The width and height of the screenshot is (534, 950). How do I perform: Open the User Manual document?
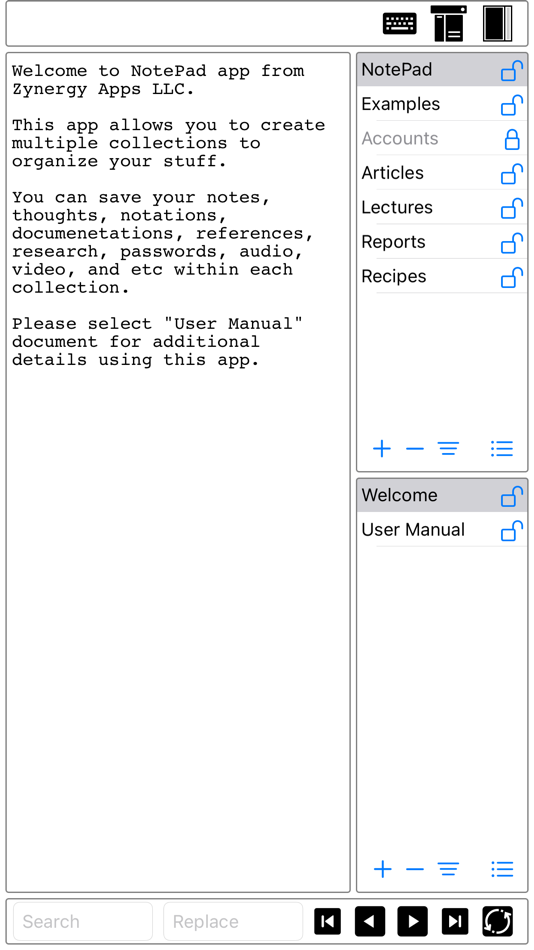click(x=442, y=530)
